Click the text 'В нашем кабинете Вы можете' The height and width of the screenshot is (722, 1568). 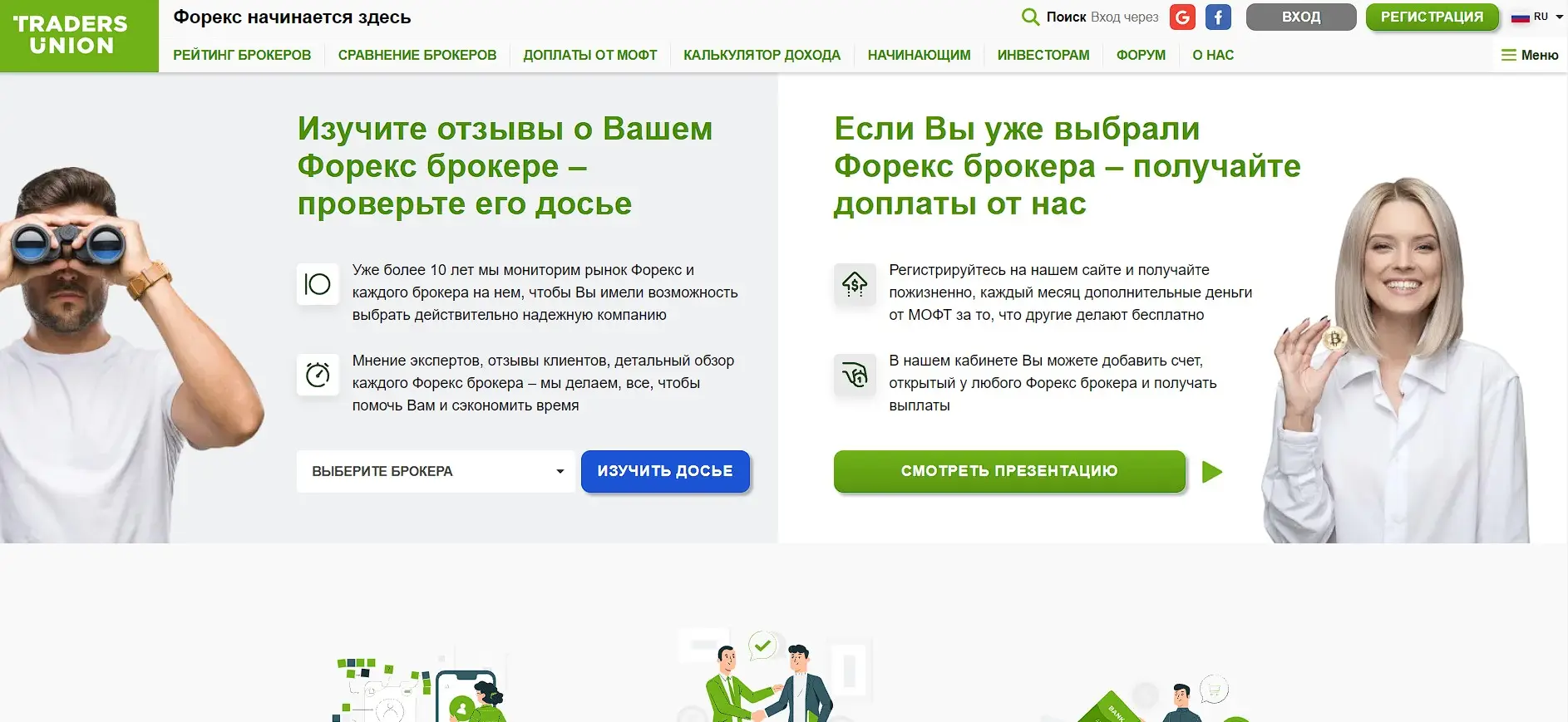click(x=1053, y=383)
